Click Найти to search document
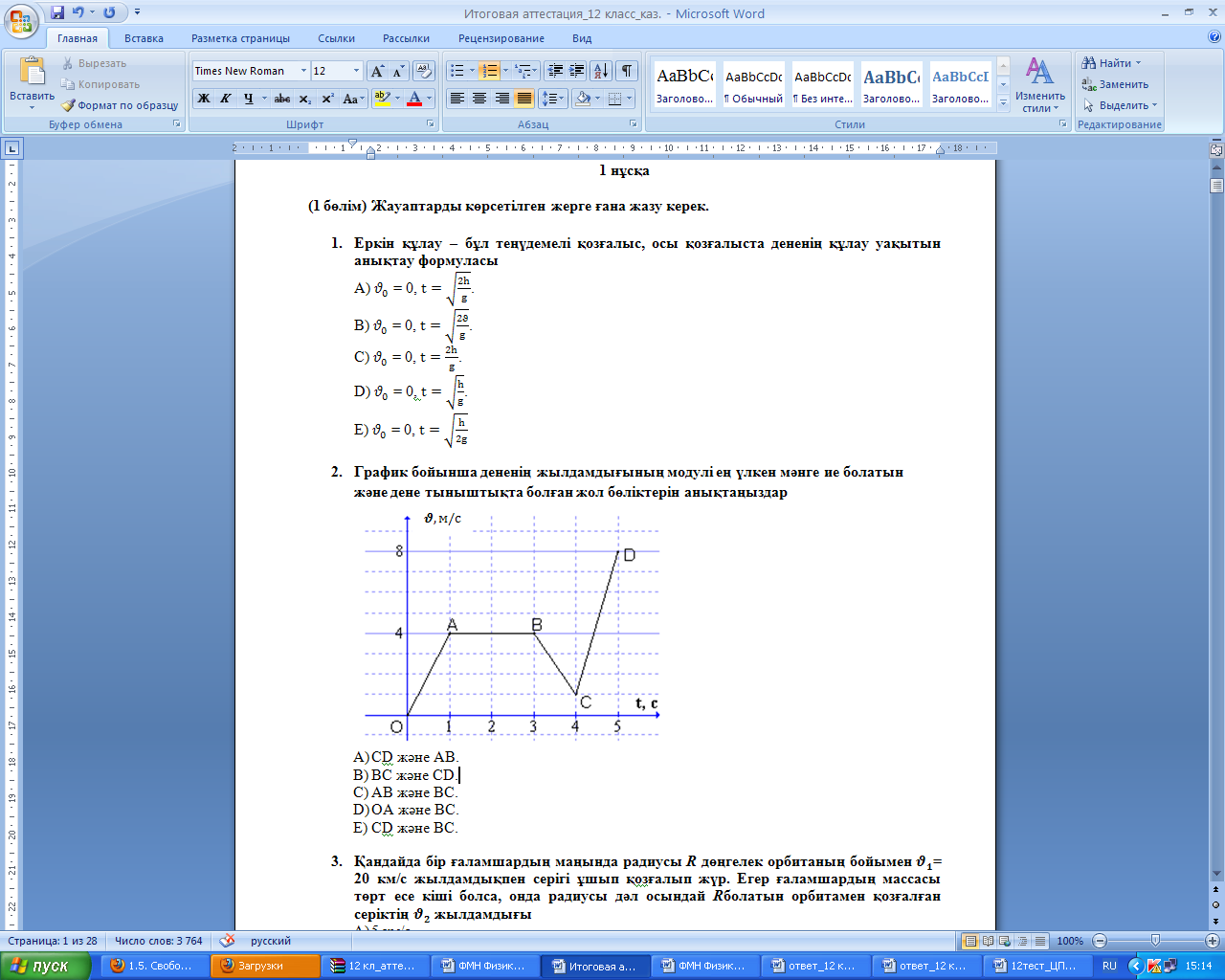The width and height of the screenshot is (1225, 980). click(x=1111, y=63)
